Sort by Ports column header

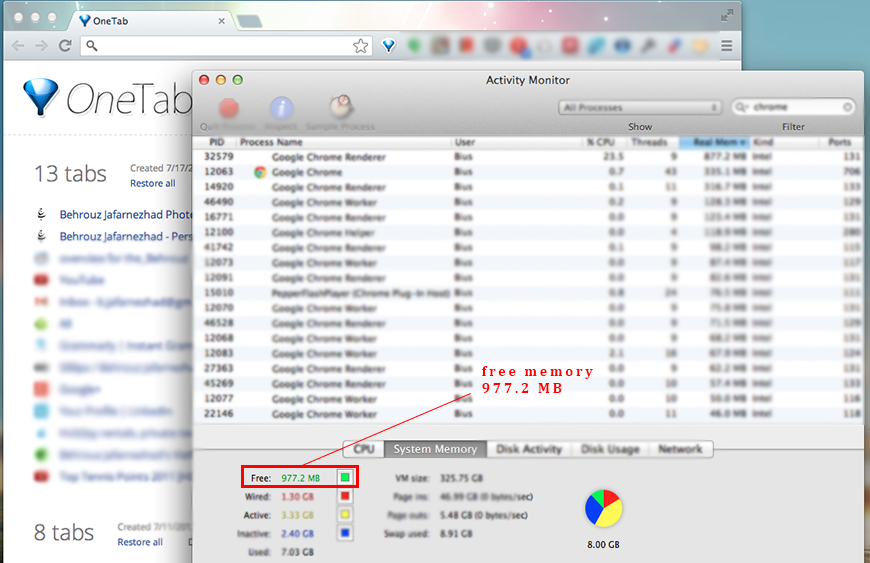click(839, 143)
